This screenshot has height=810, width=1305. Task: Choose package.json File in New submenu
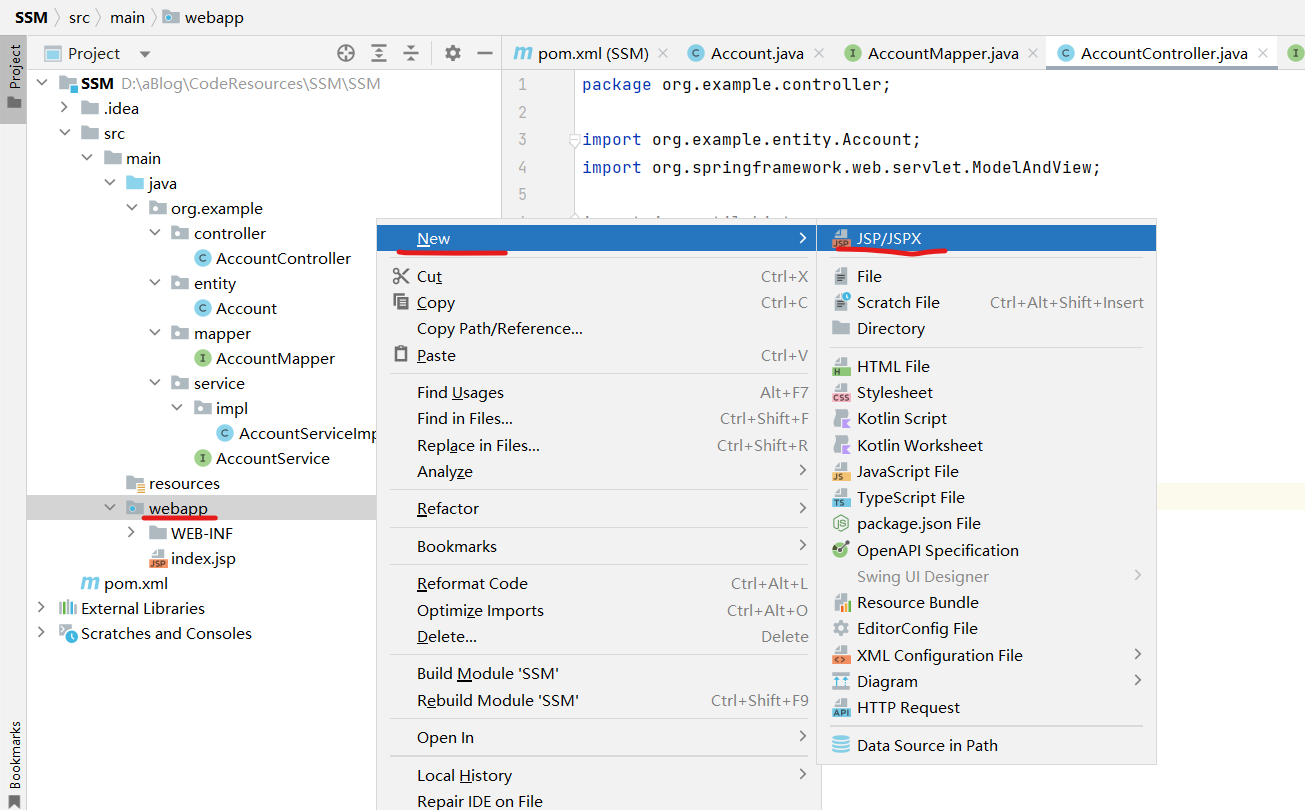986,523
